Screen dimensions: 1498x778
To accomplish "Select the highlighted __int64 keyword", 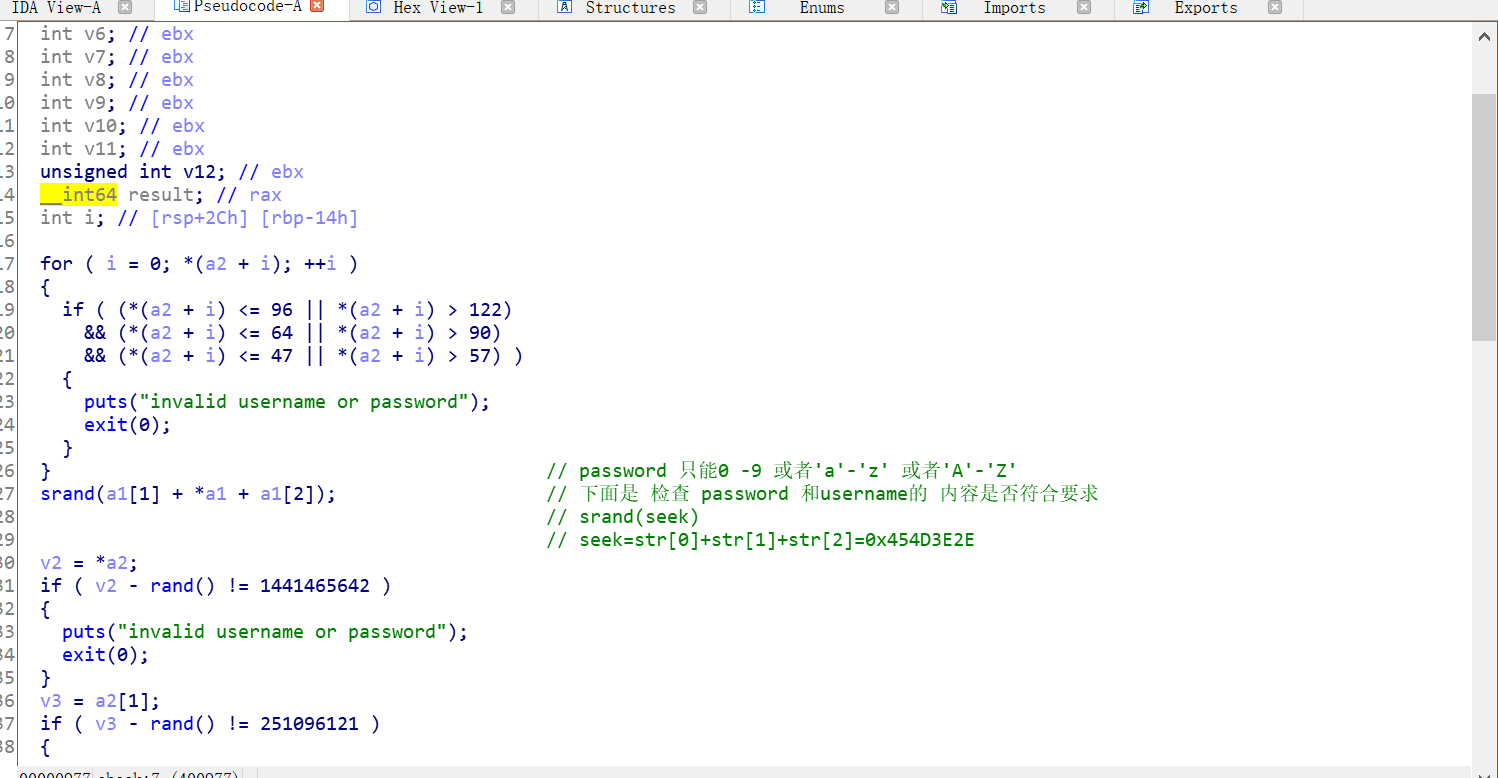I will [78, 194].
